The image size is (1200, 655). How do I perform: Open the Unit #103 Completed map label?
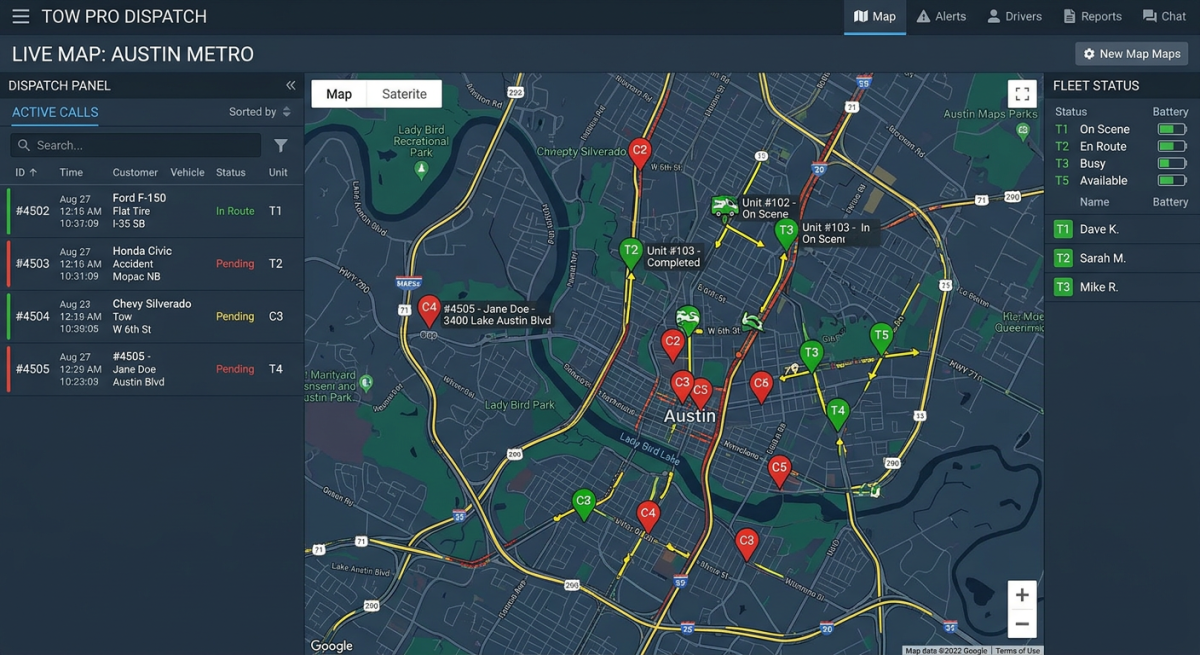coord(673,257)
